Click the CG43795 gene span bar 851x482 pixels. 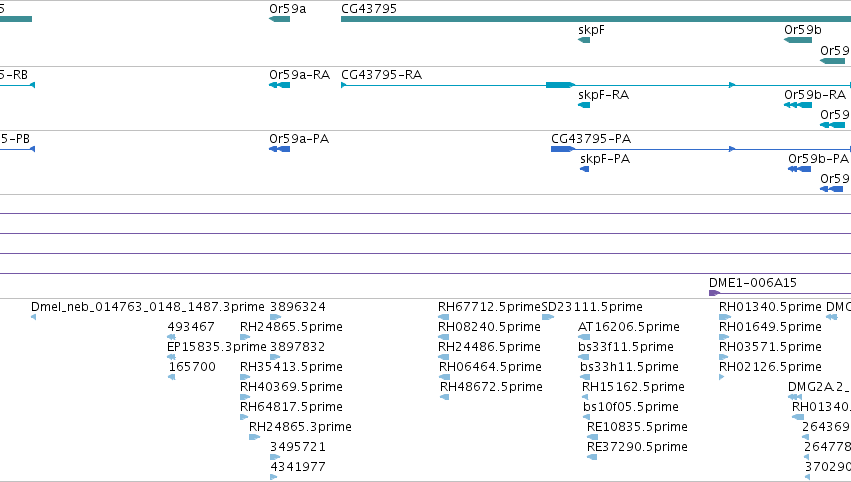(596, 19)
